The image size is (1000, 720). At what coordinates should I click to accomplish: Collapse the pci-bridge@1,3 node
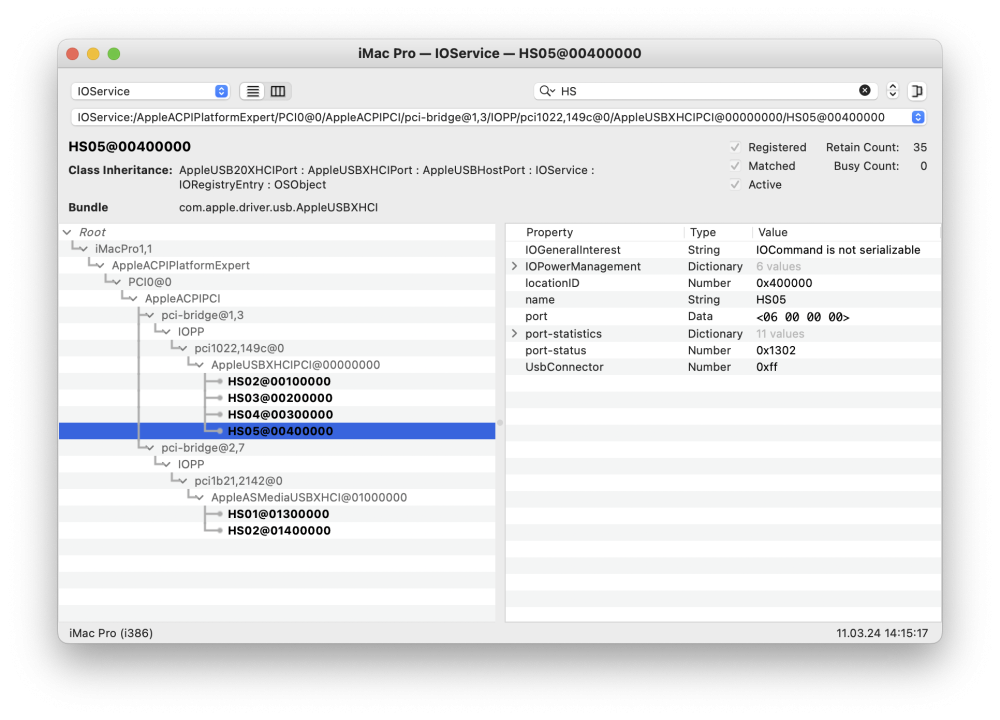pyautogui.click(x=151, y=315)
